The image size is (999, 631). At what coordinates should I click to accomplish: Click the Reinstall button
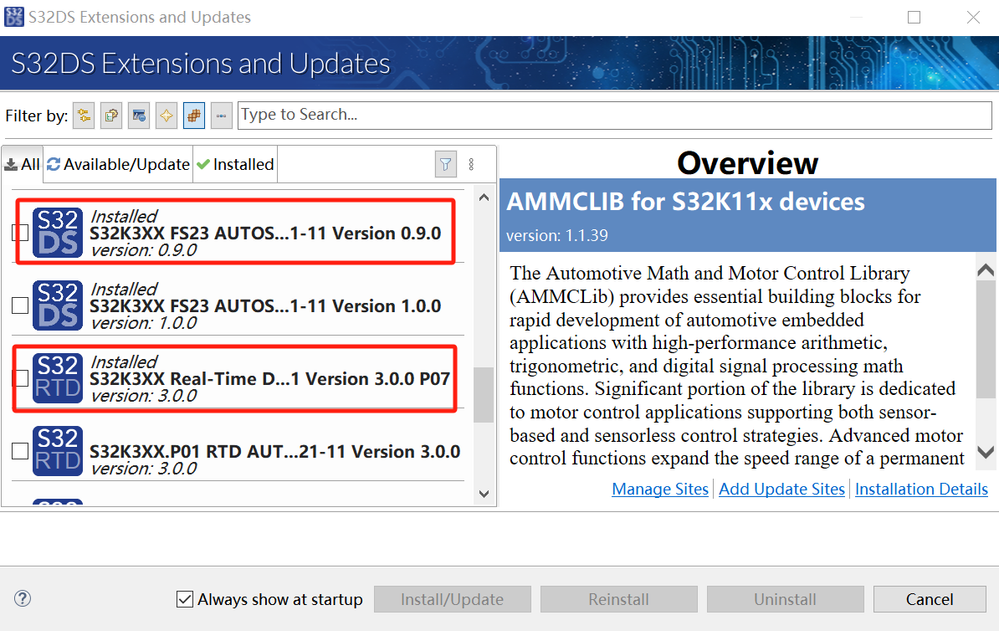[619, 599]
